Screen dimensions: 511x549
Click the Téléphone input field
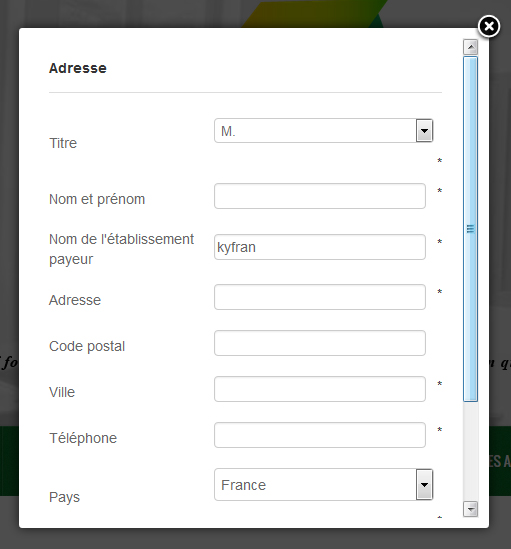[320, 435]
